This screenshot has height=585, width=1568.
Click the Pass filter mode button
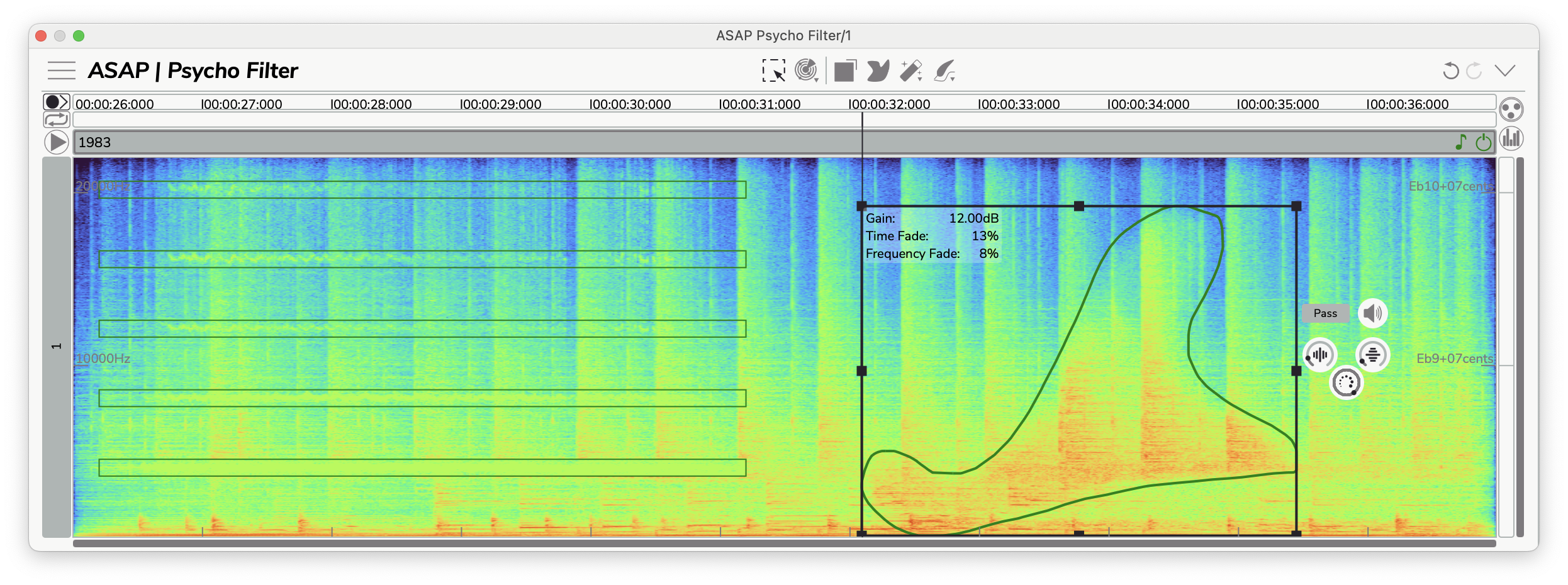[x=1325, y=313]
